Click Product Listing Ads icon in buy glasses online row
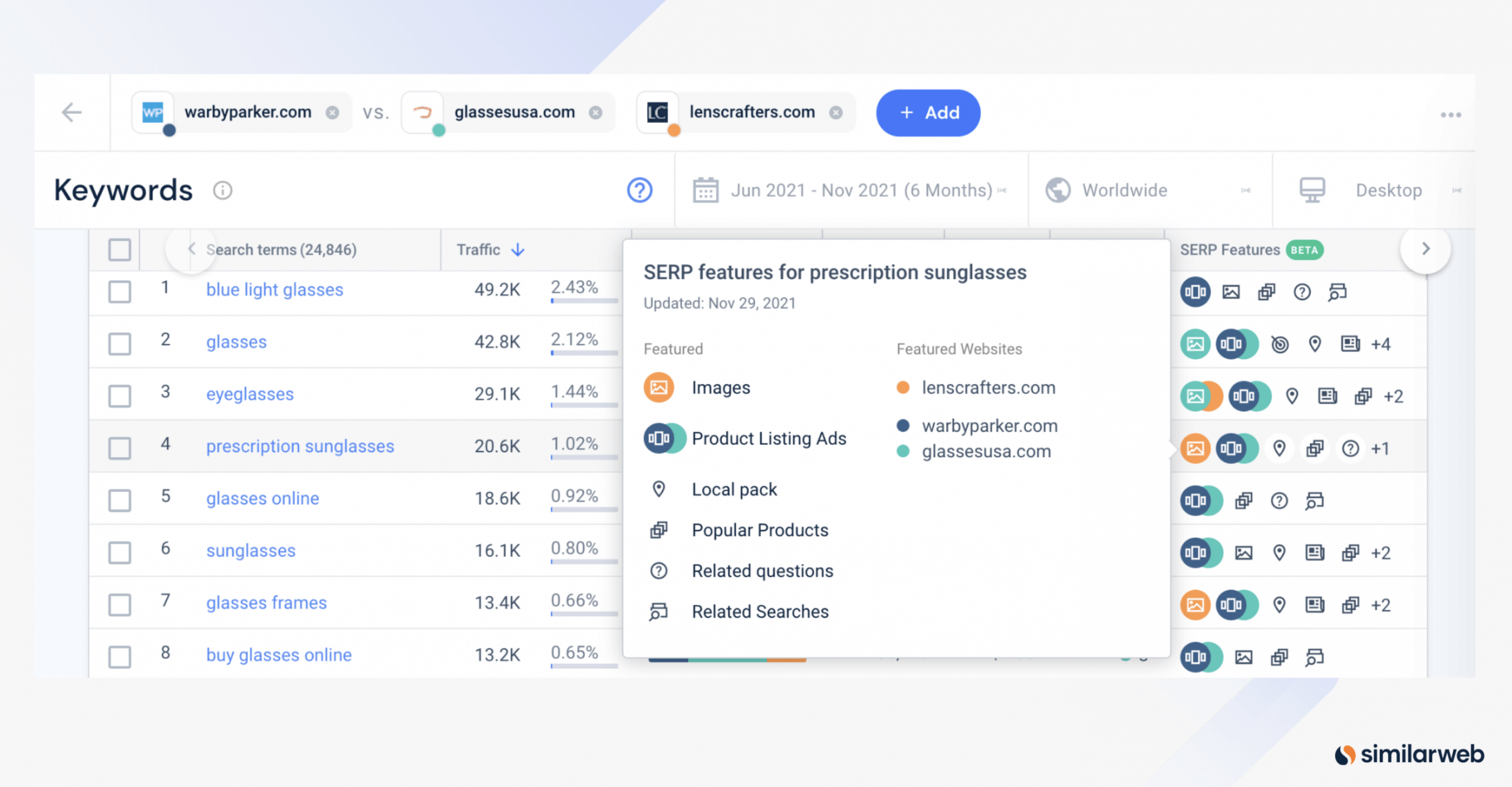The image size is (1512, 787). (1201, 656)
